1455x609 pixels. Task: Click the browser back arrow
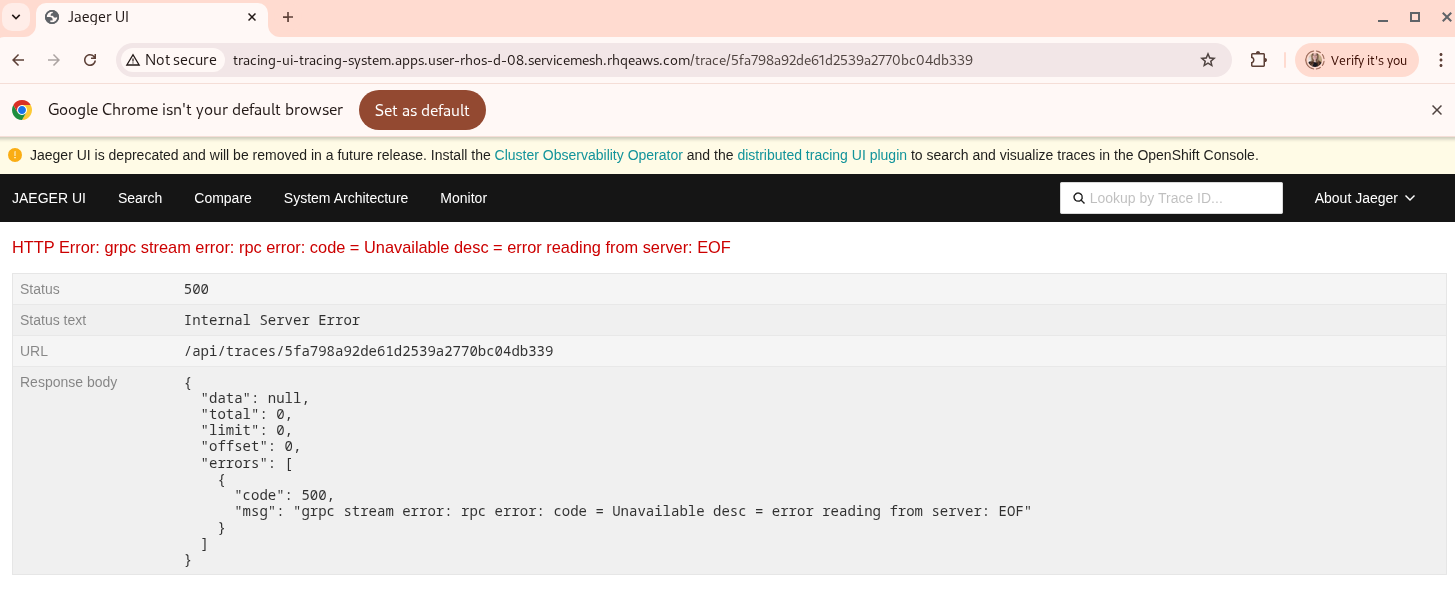(x=18, y=60)
